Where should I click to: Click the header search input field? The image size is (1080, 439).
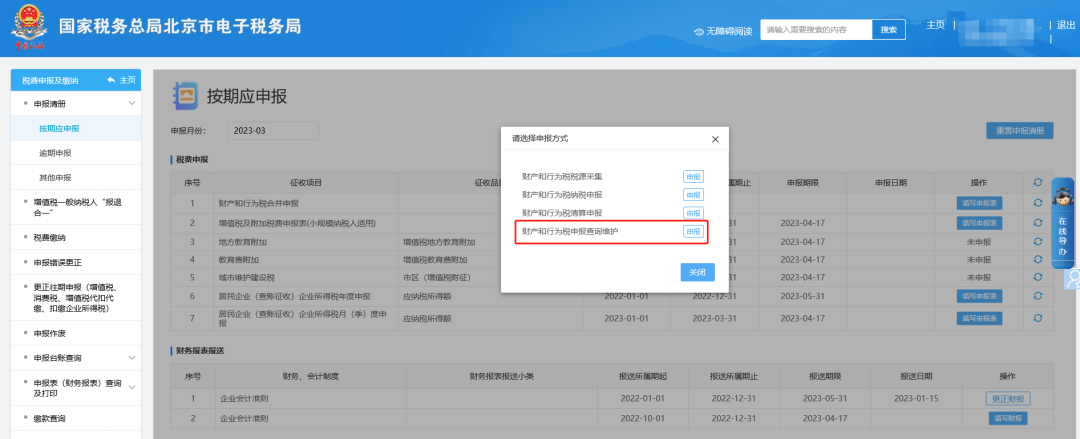816,30
